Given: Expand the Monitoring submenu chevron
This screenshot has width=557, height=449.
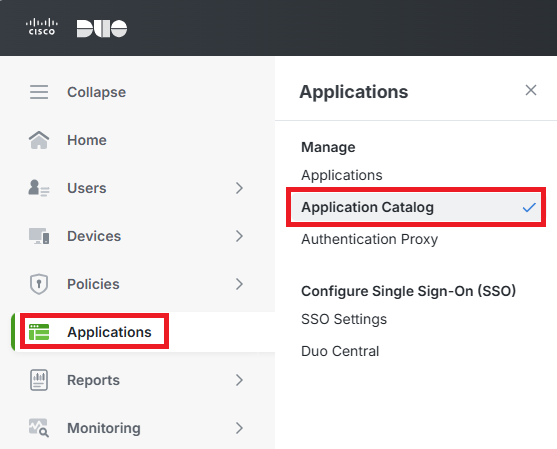Looking at the screenshot, I should [x=239, y=428].
